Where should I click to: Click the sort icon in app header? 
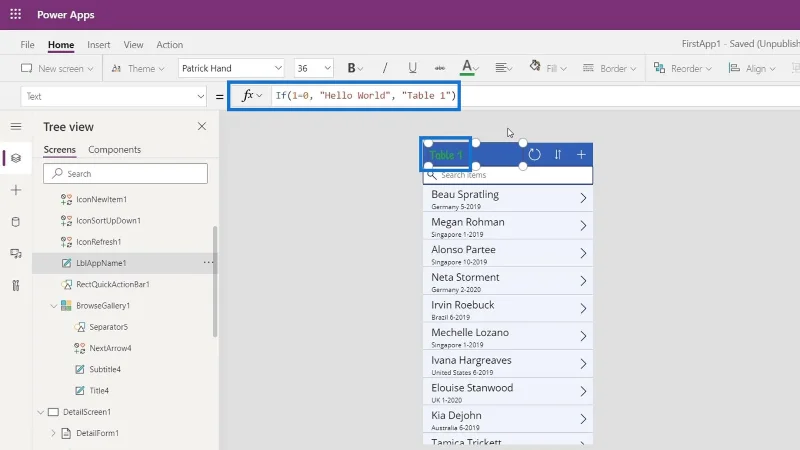(558, 155)
